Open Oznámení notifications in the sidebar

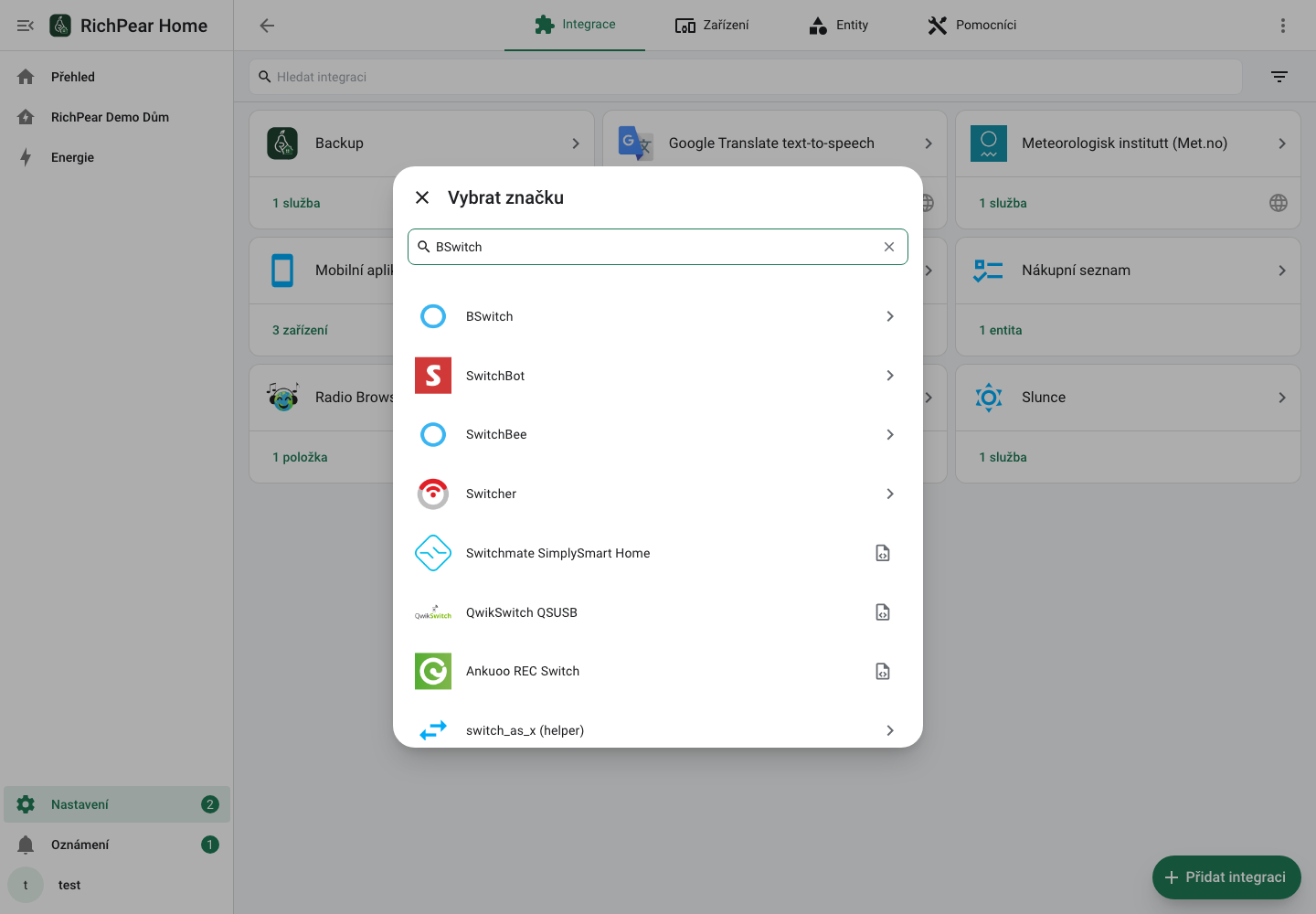click(x=117, y=845)
